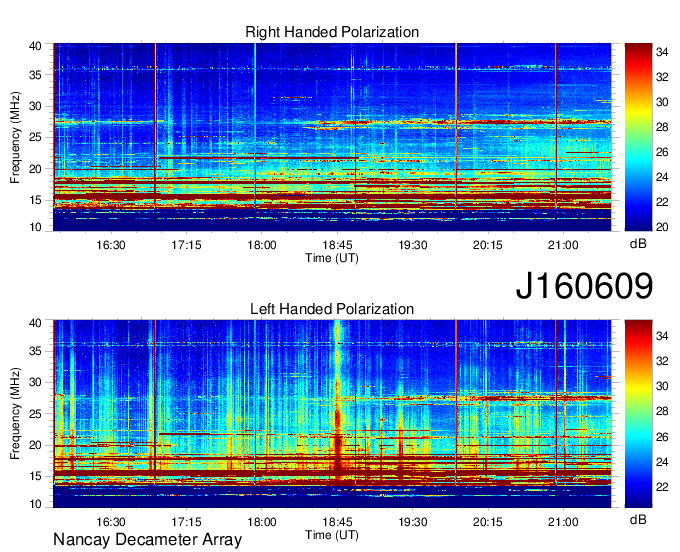Click the 'Nancay Decameter Array' caption
Viewport: 680px width, 552px height.
[147, 539]
